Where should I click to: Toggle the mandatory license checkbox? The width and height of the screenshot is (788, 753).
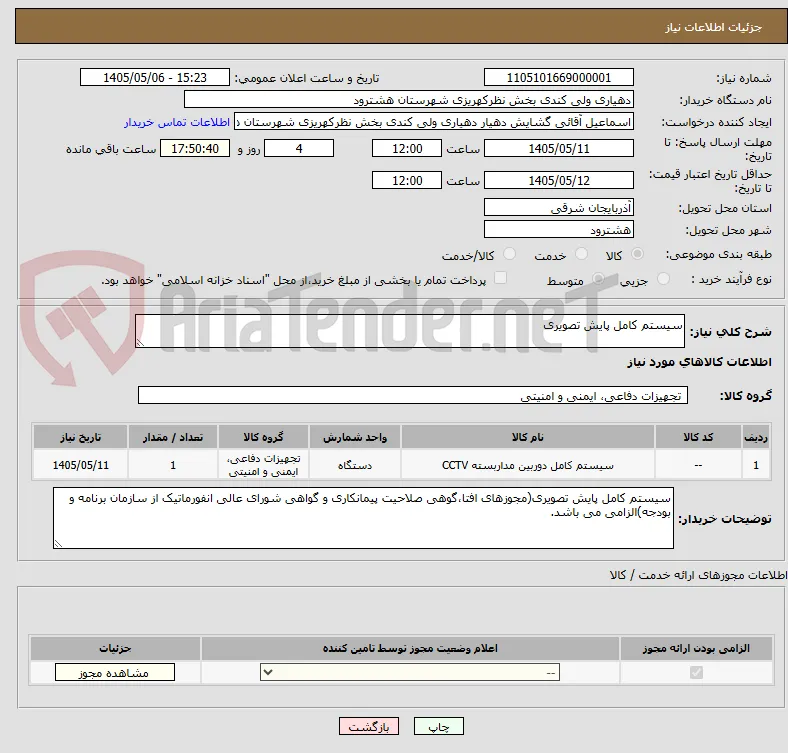click(696, 672)
